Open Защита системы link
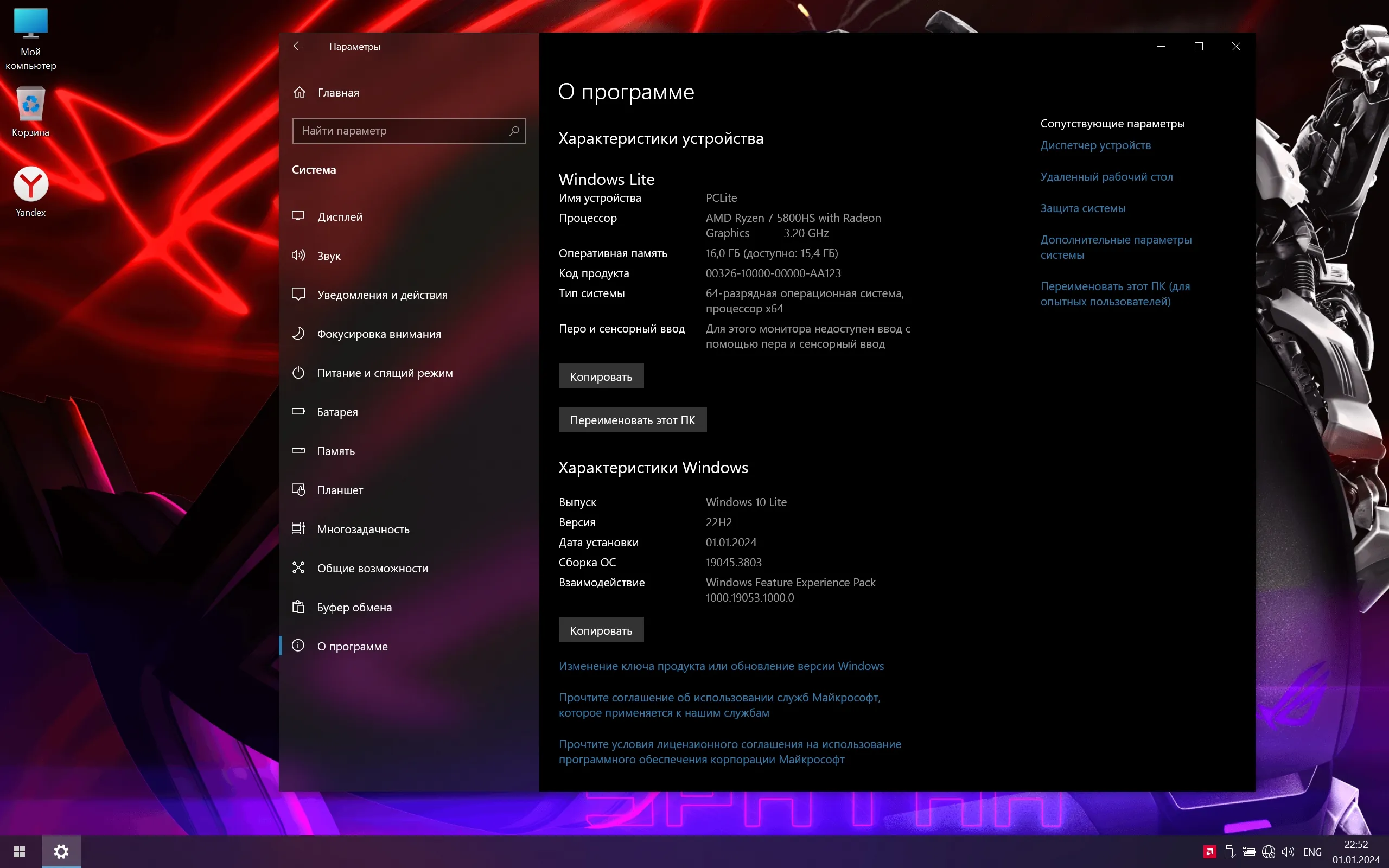The width and height of the screenshot is (1389, 868). 1082,208
